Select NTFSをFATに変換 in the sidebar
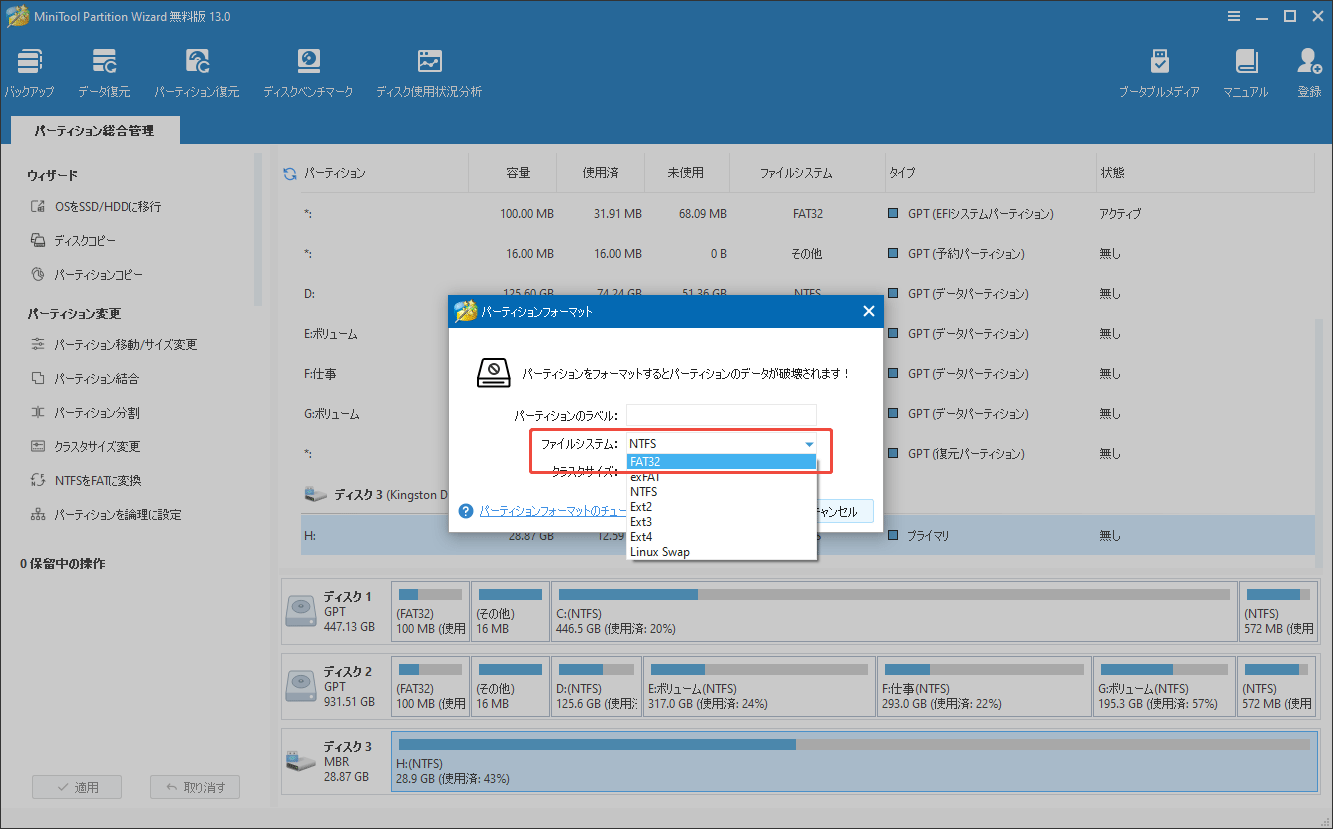Image resolution: width=1333 pixels, height=829 pixels. pyautogui.click(x=86, y=481)
